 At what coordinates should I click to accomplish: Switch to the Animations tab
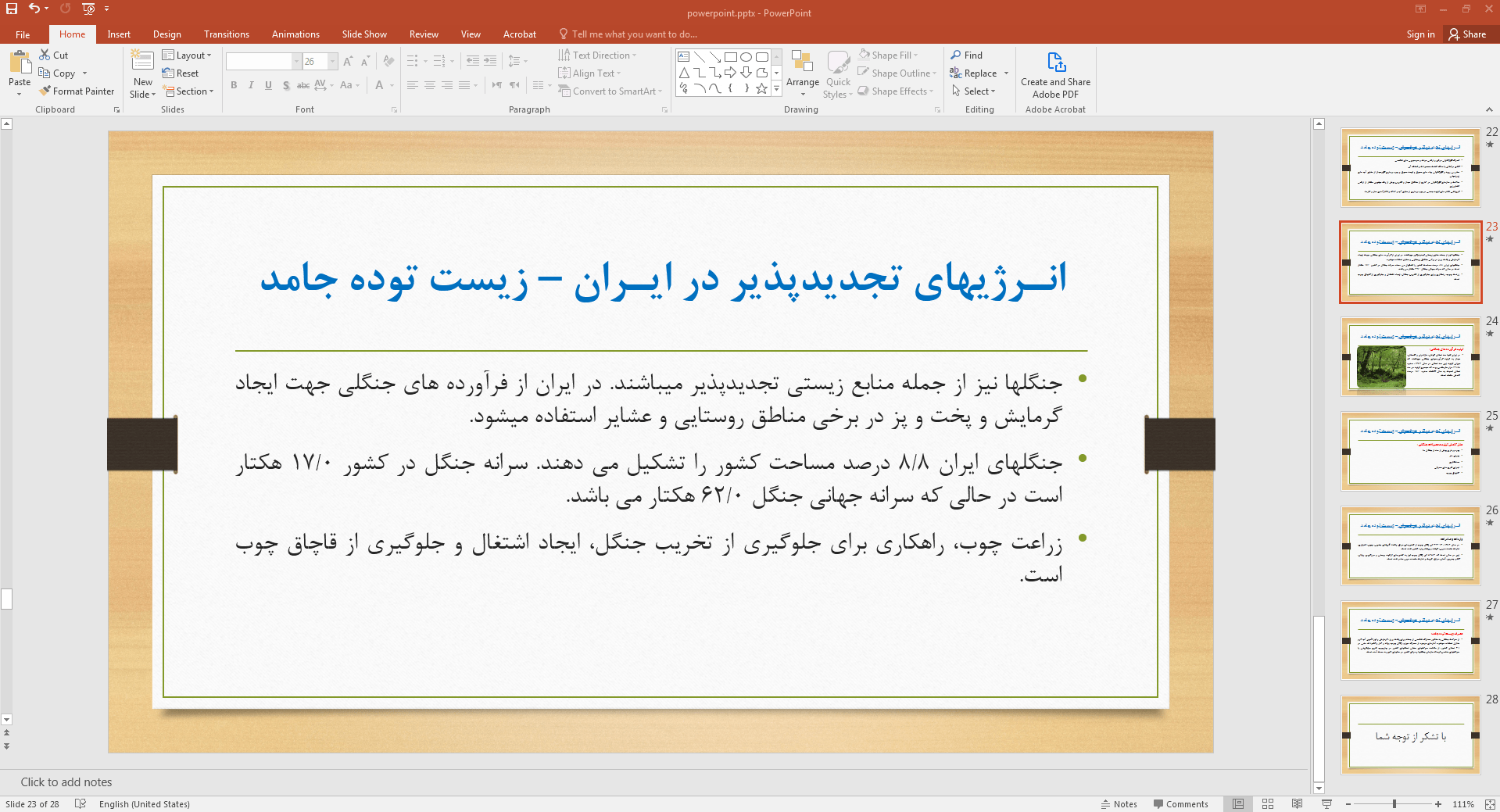[295, 34]
